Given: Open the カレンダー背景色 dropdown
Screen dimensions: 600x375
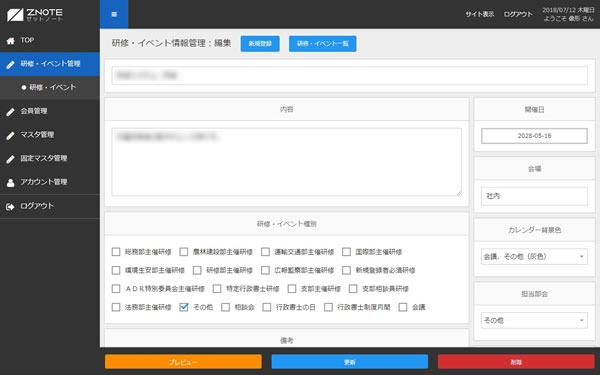Looking at the screenshot, I should [534, 256].
